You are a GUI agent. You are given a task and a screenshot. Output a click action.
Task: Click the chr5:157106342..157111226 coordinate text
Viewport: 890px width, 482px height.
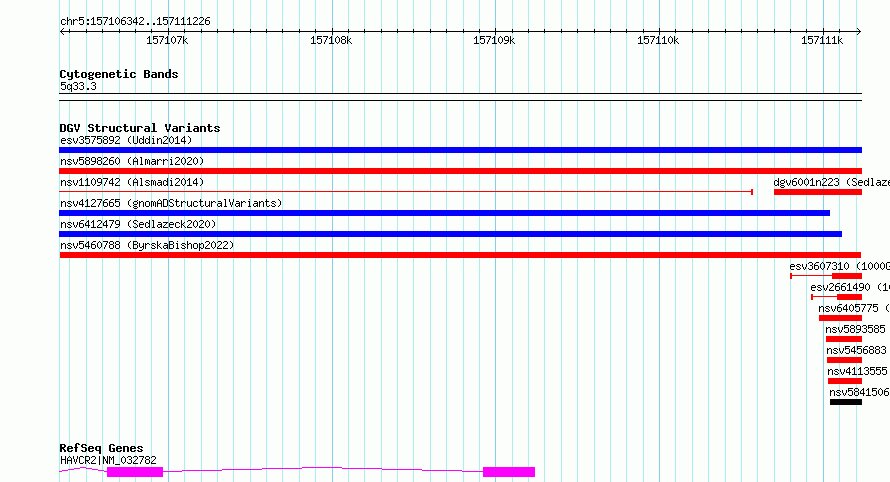tap(135, 21)
